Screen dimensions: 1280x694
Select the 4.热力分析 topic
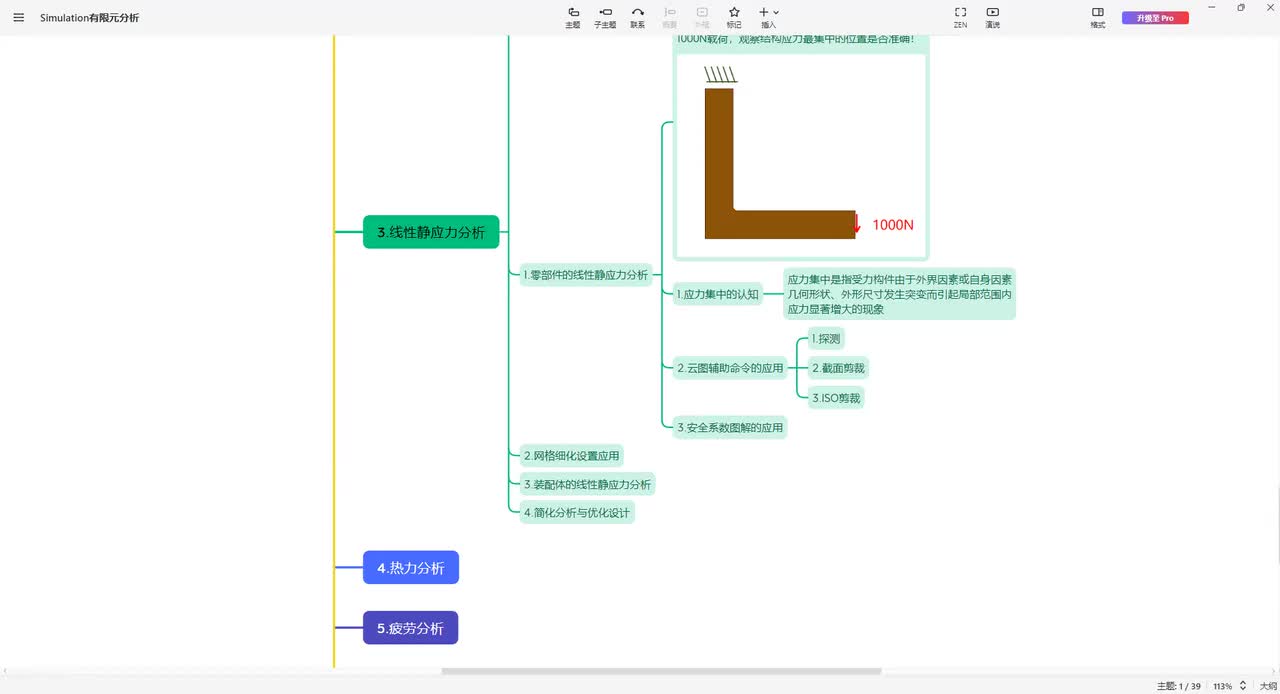pos(411,568)
